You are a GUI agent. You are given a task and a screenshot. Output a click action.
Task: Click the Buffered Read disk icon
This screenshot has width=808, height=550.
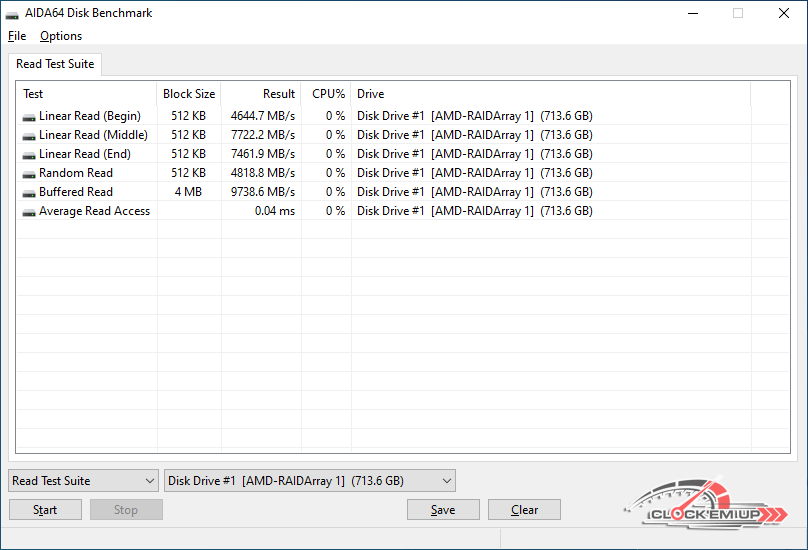point(29,193)
